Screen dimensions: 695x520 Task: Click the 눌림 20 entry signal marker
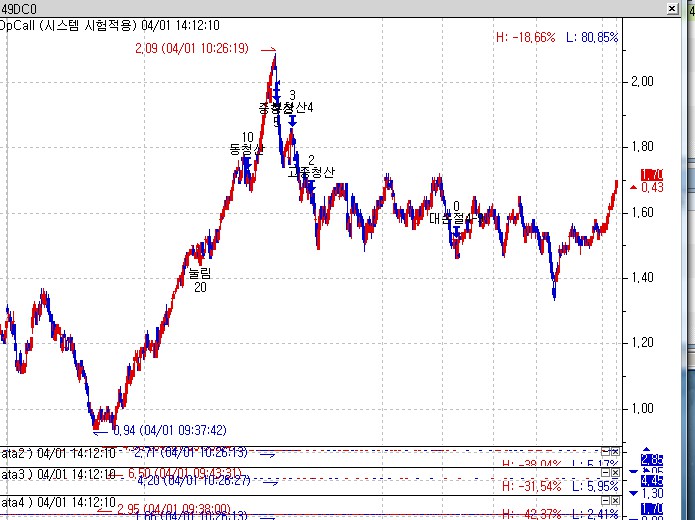200,279
